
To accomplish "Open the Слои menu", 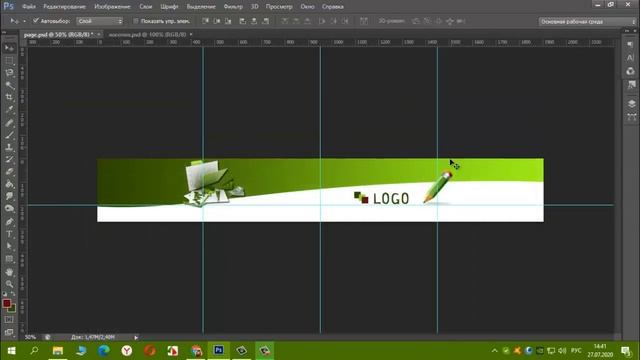I will [x=145, y=7].
